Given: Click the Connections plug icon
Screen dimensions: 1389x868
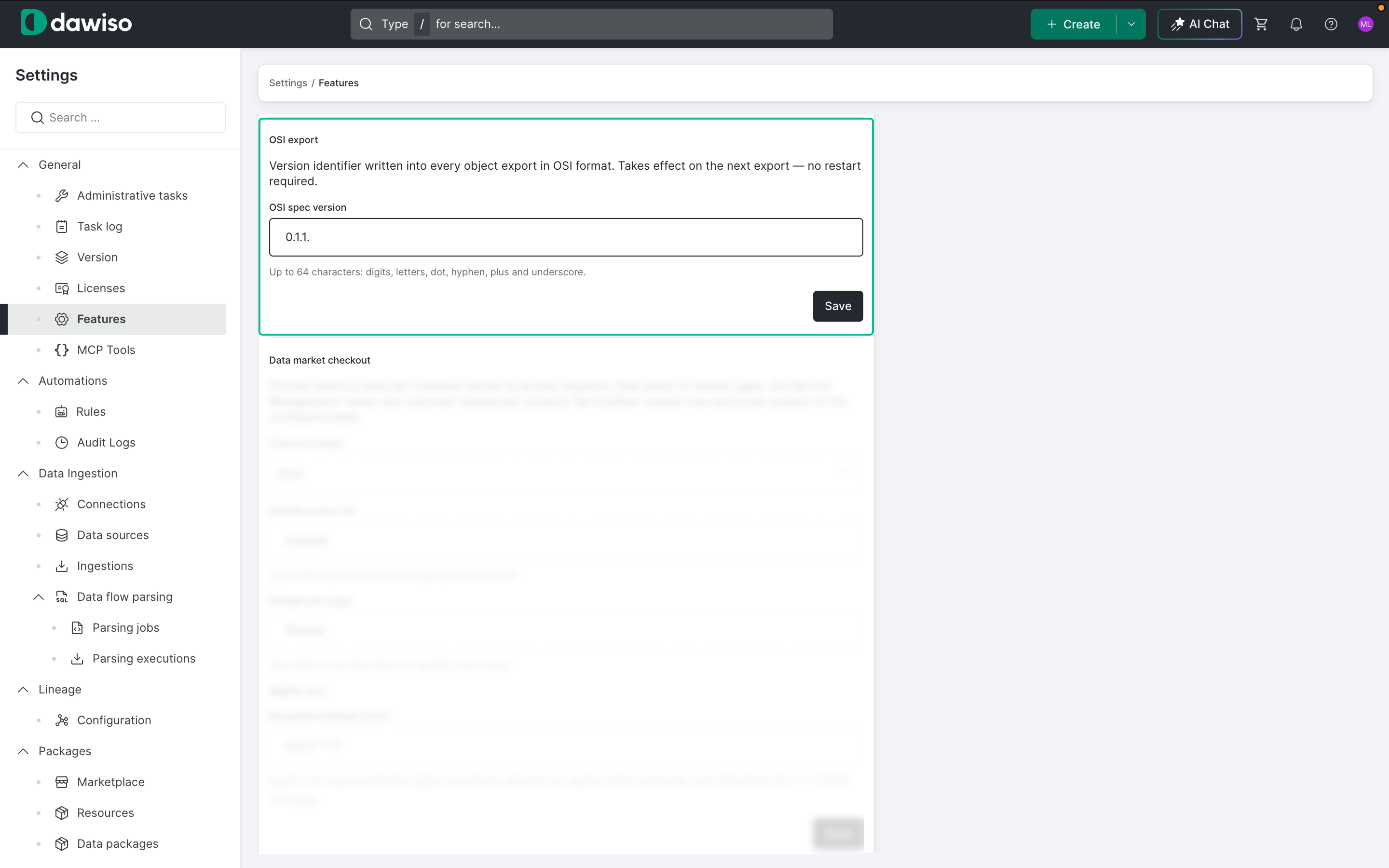Looking at the screenshot, I should click(x=61, y=504).
